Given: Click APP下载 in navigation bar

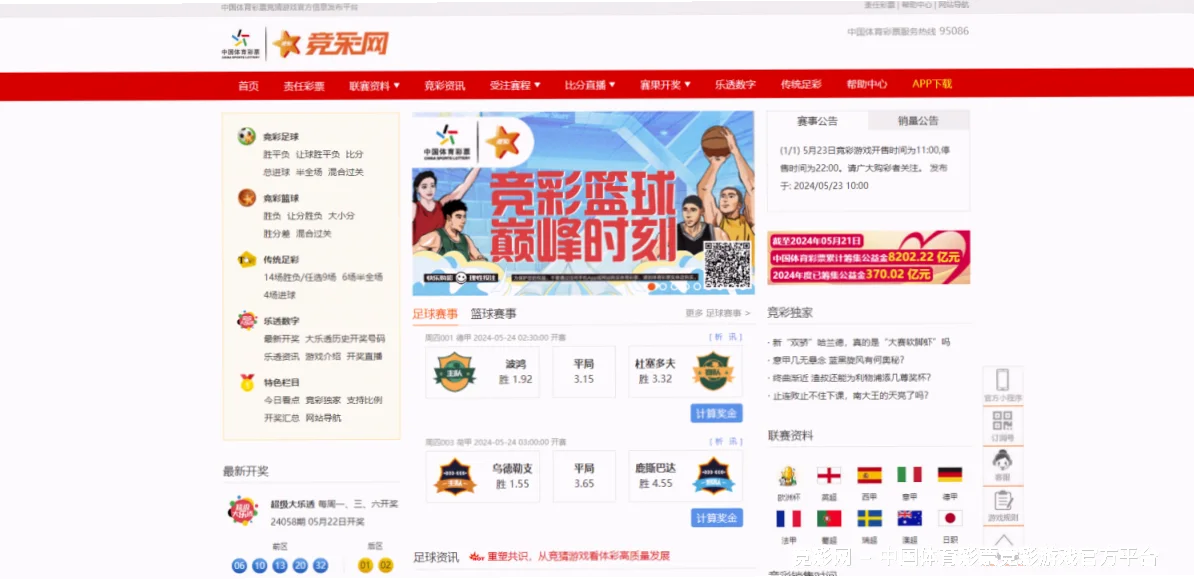Looking at the screenshot, I should 932,84.
